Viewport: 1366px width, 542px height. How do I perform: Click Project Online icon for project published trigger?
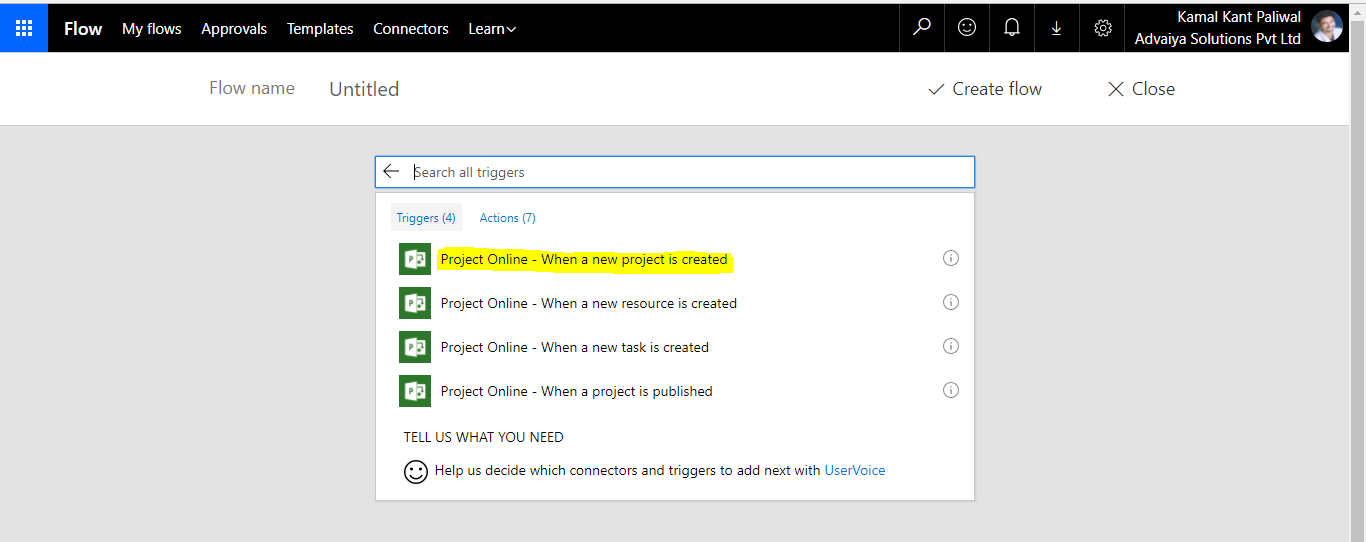(x=415, y=391)
